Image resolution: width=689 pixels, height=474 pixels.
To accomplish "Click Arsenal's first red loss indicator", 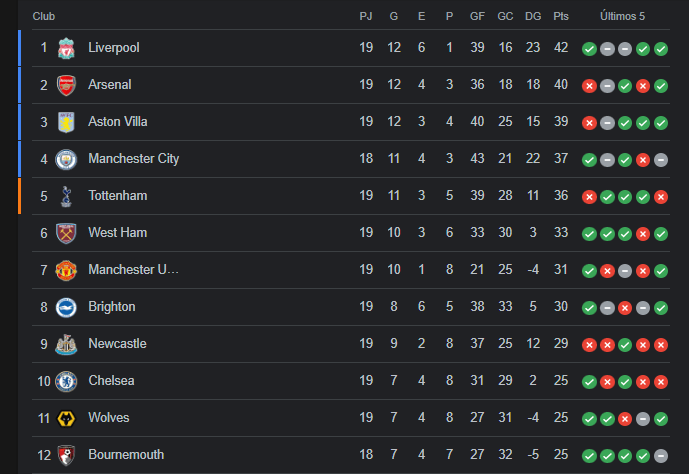I will (x=589, y=86).
